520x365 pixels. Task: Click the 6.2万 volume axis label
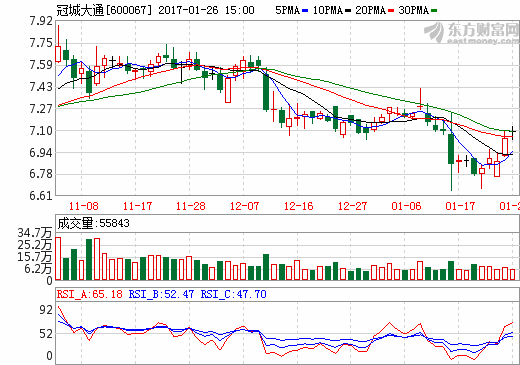38,269
